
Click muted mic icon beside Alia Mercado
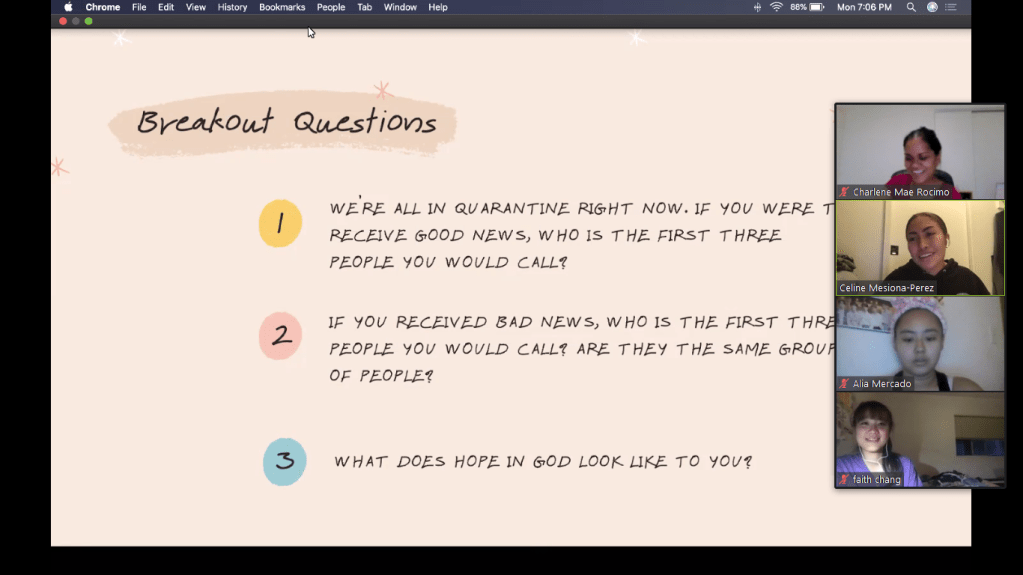pos(845,384)
